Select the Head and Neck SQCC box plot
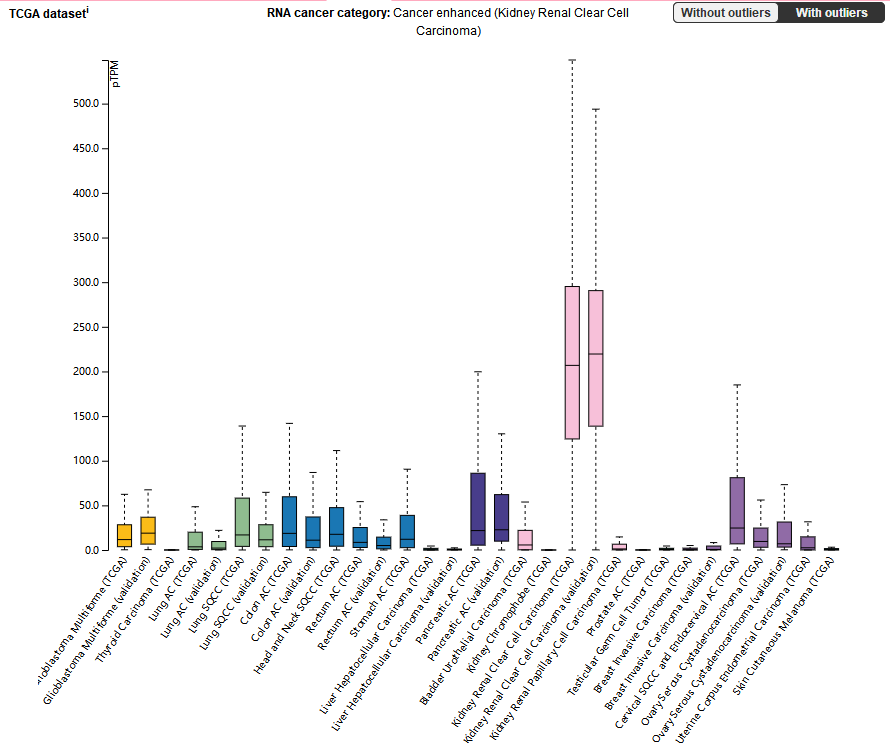890x743 pixels. [337, 526]
